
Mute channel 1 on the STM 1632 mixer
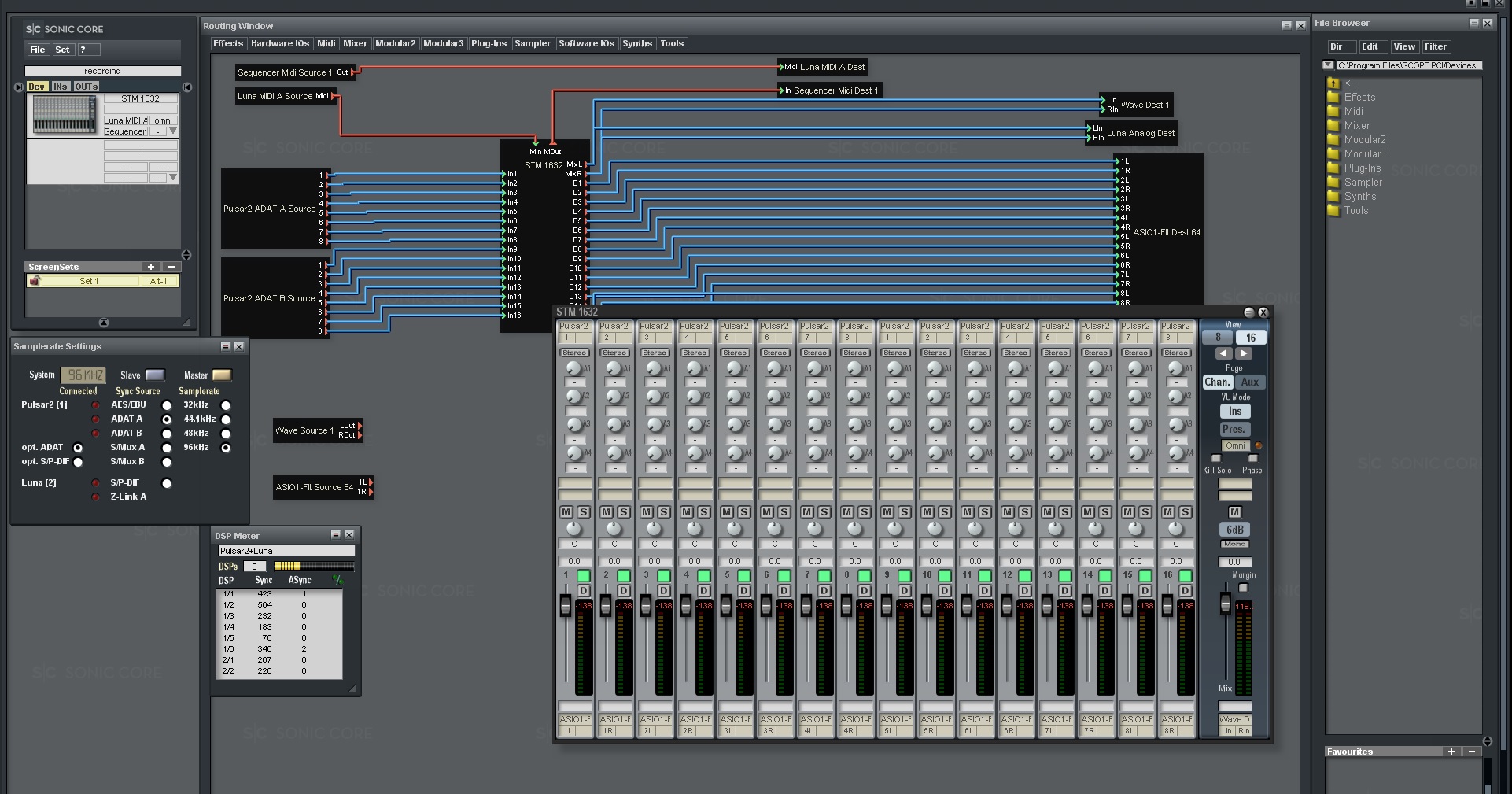pyautogui.click(x=568, y=512)
